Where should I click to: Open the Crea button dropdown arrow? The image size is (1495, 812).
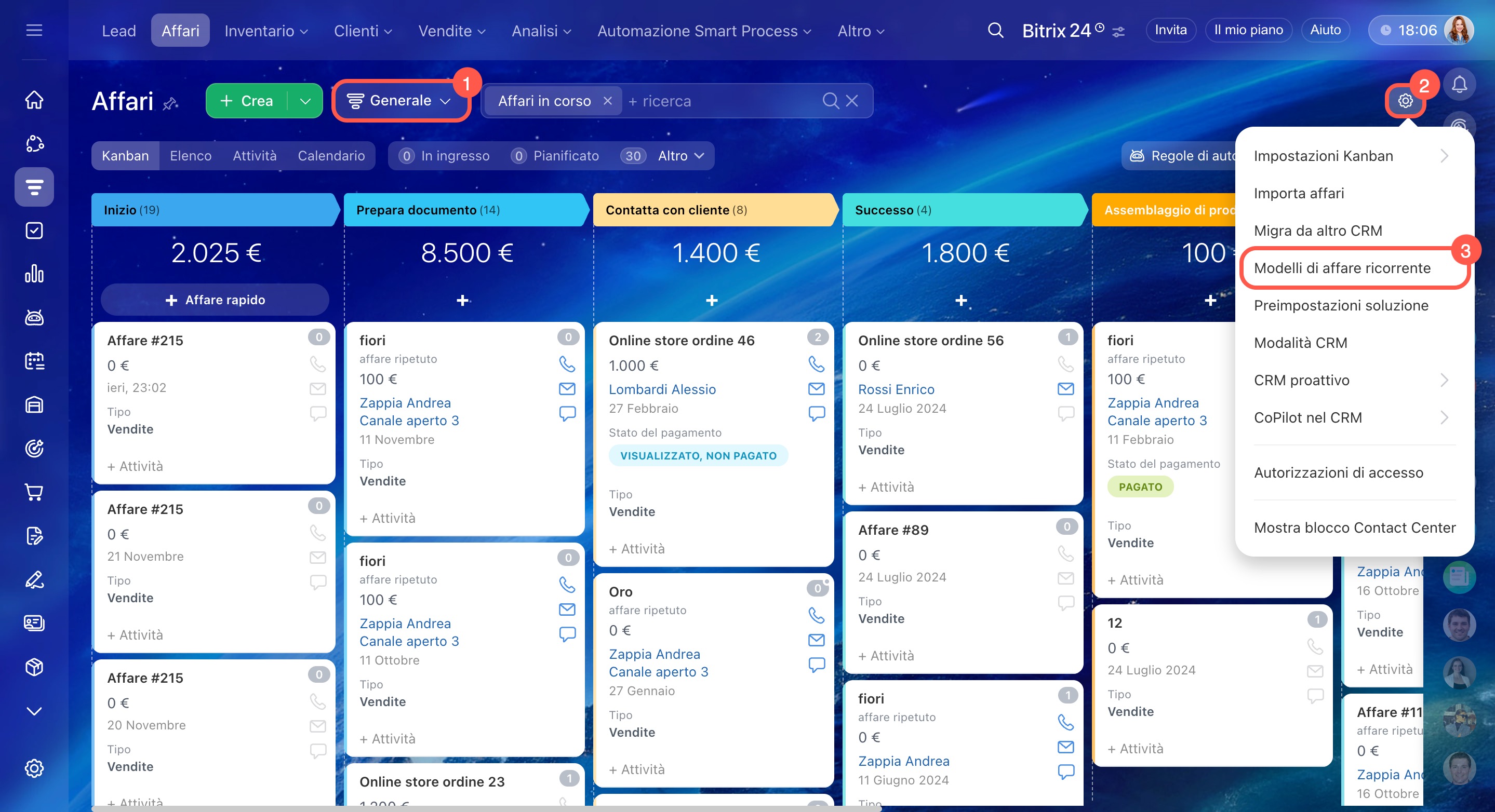pos(305,101)
